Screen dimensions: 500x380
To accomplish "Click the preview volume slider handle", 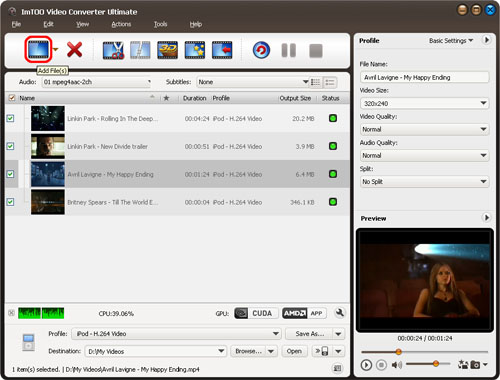I will 436,364.
